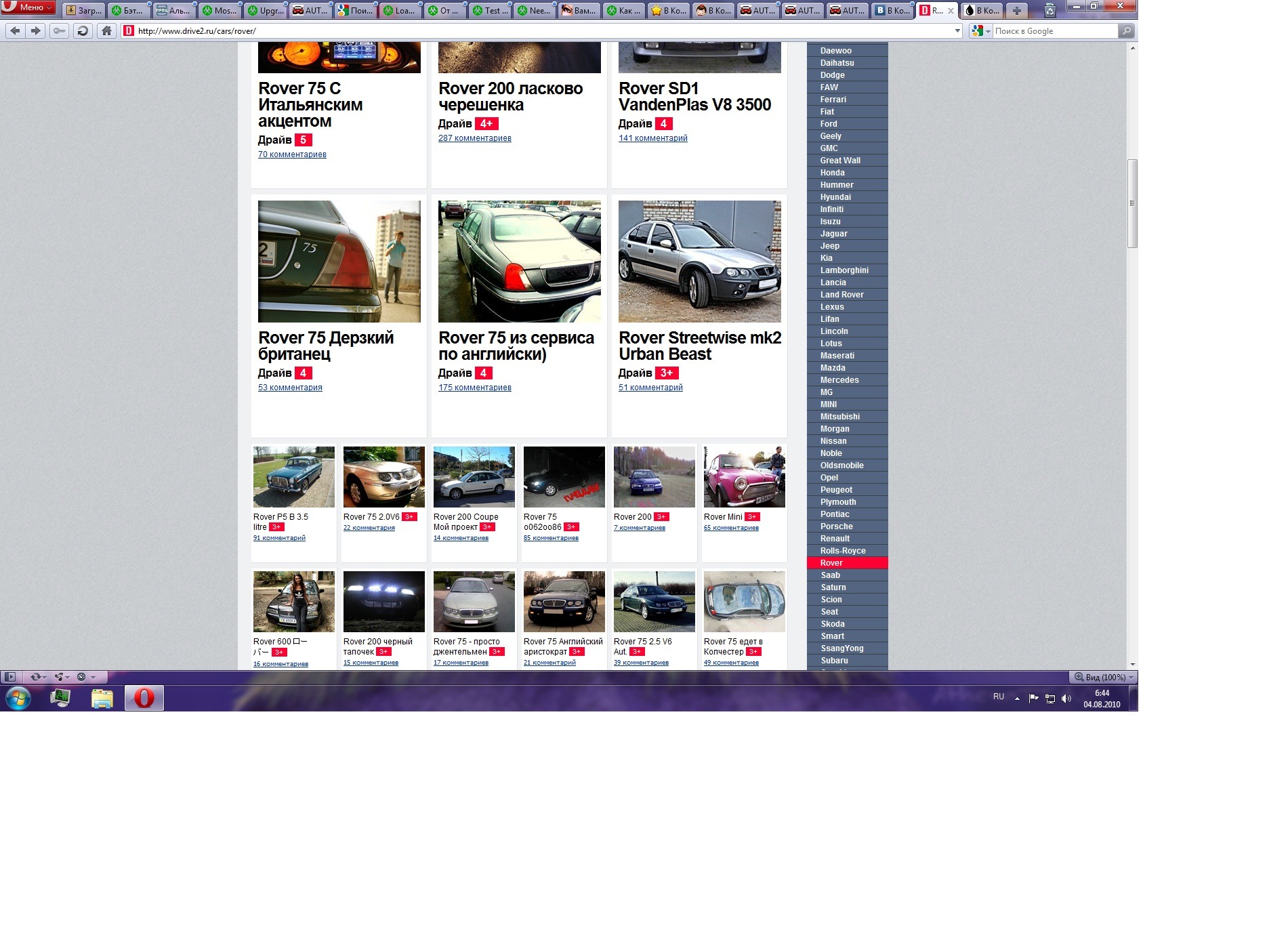Click the password wand key icon
This screenshot has width=1269, height=952.
[60, 30]
